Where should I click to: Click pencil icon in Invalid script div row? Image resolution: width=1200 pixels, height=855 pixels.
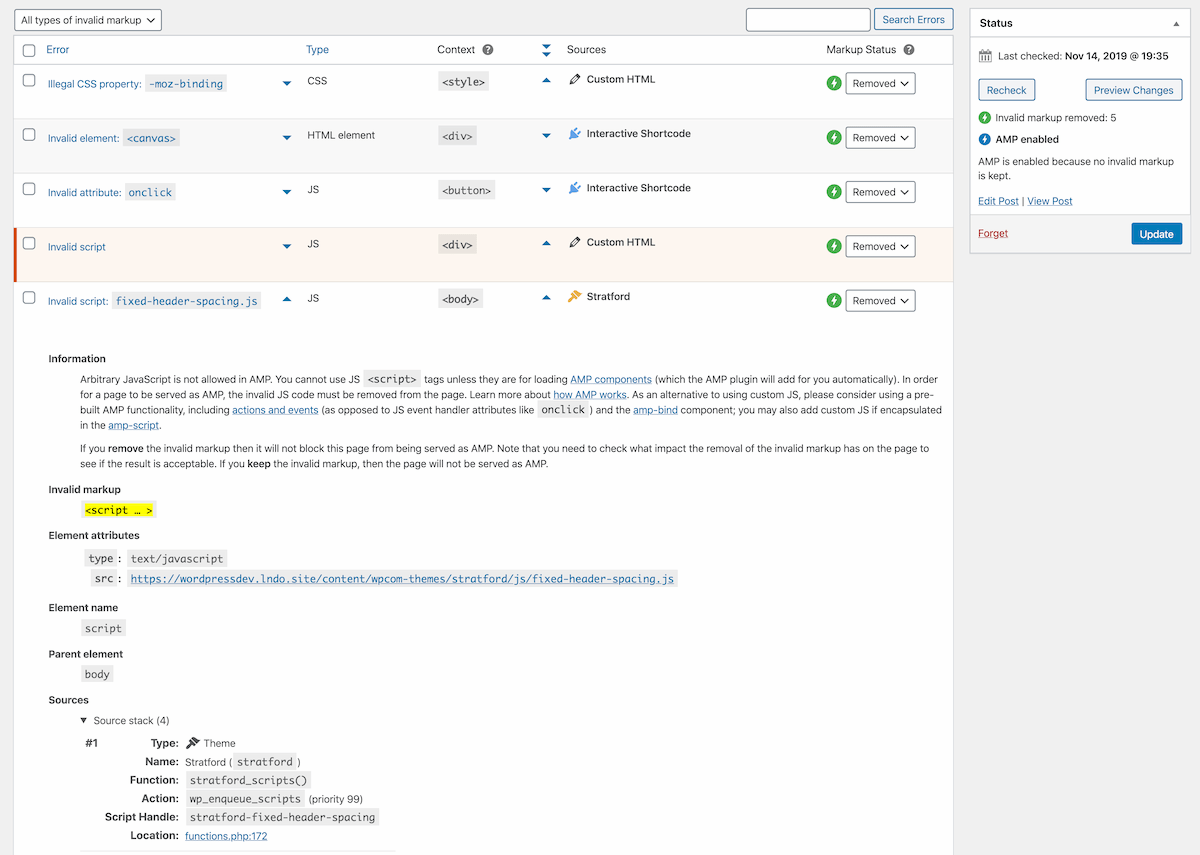click(575, 242)
